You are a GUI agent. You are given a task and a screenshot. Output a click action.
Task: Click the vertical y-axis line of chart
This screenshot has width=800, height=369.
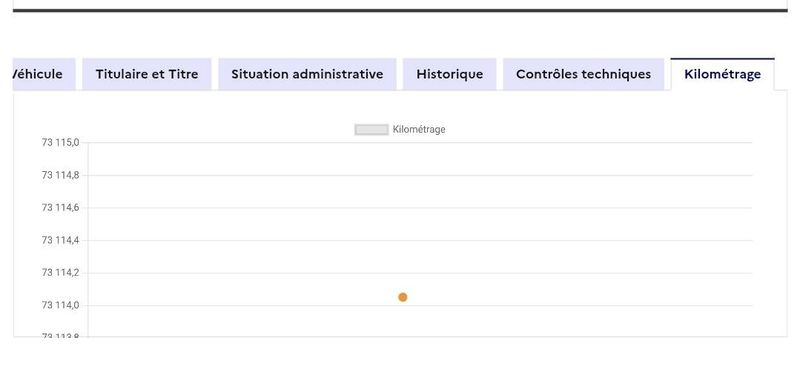[88, 239]
